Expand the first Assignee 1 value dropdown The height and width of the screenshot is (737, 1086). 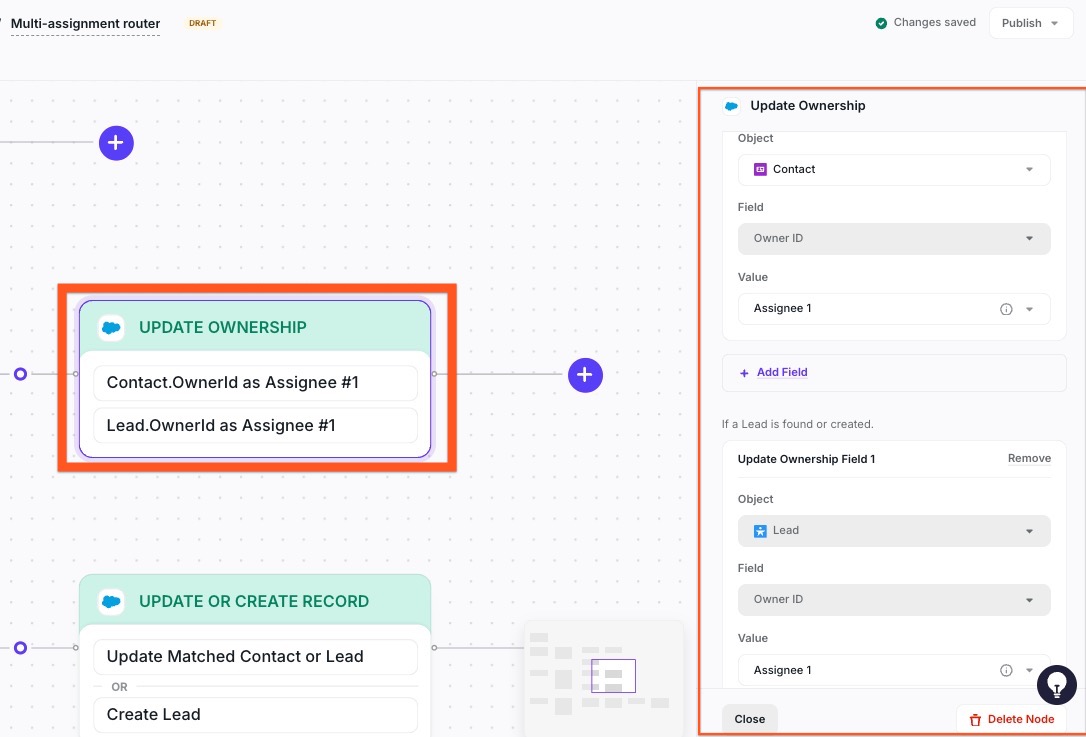(x=1030, y=309)
